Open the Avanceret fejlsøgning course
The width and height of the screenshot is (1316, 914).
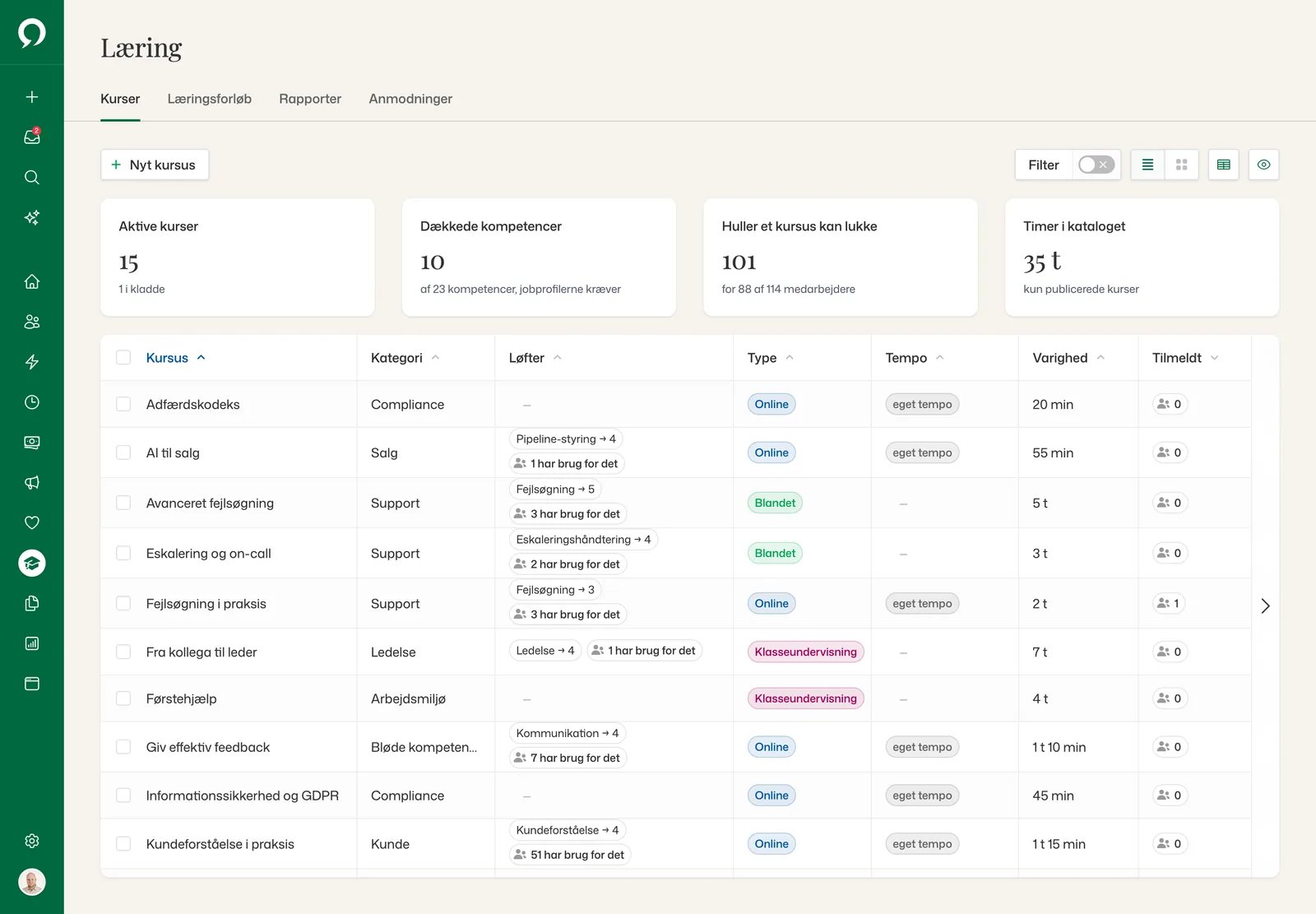210,503
